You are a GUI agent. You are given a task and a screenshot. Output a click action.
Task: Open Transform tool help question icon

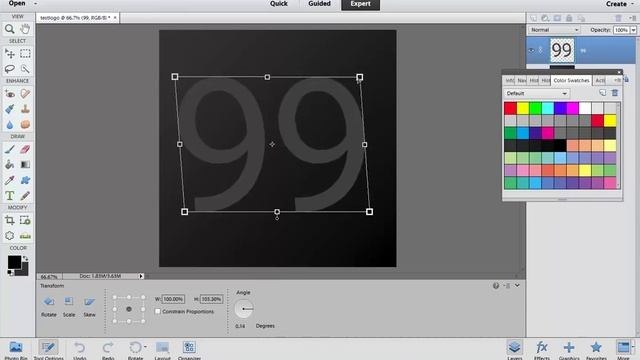[496, 286]
